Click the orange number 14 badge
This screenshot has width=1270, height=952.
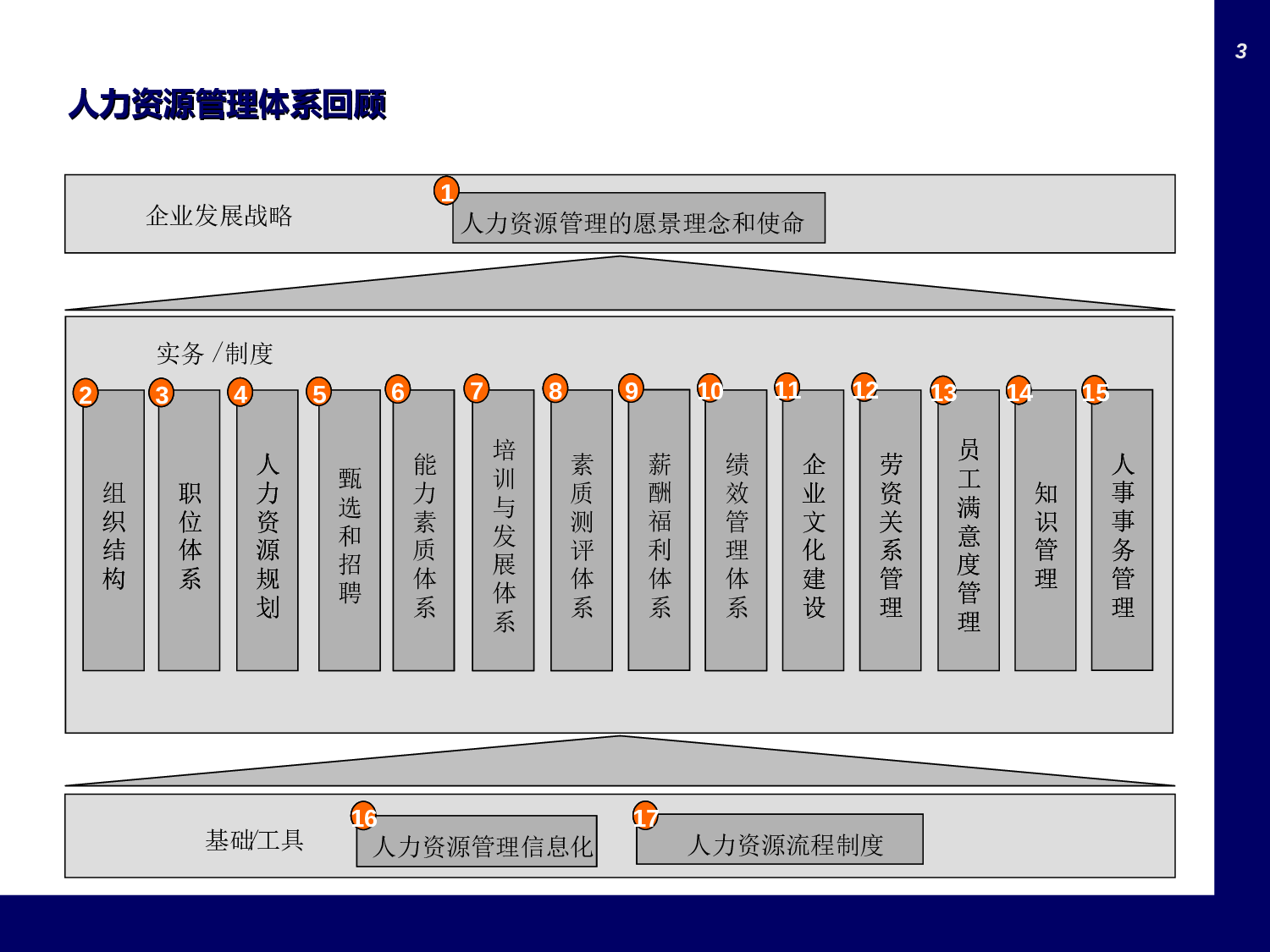[1019, 390]
